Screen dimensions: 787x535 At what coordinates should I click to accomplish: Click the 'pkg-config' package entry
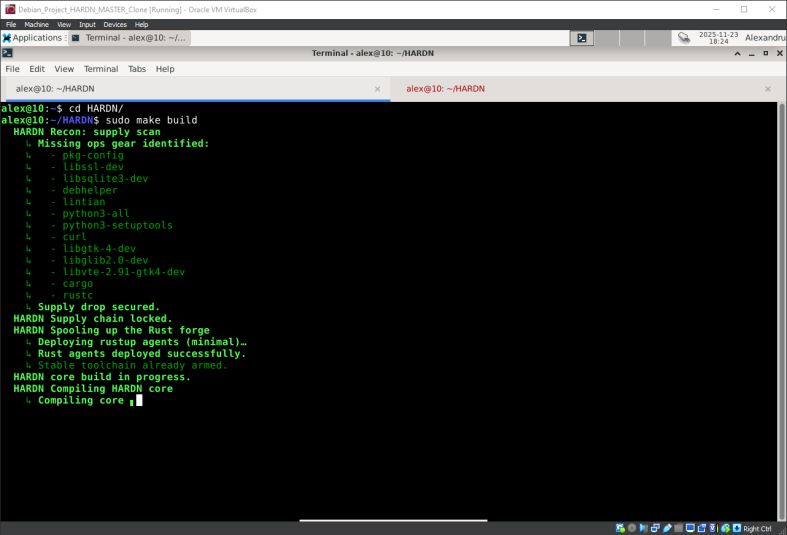pos(93,155)
